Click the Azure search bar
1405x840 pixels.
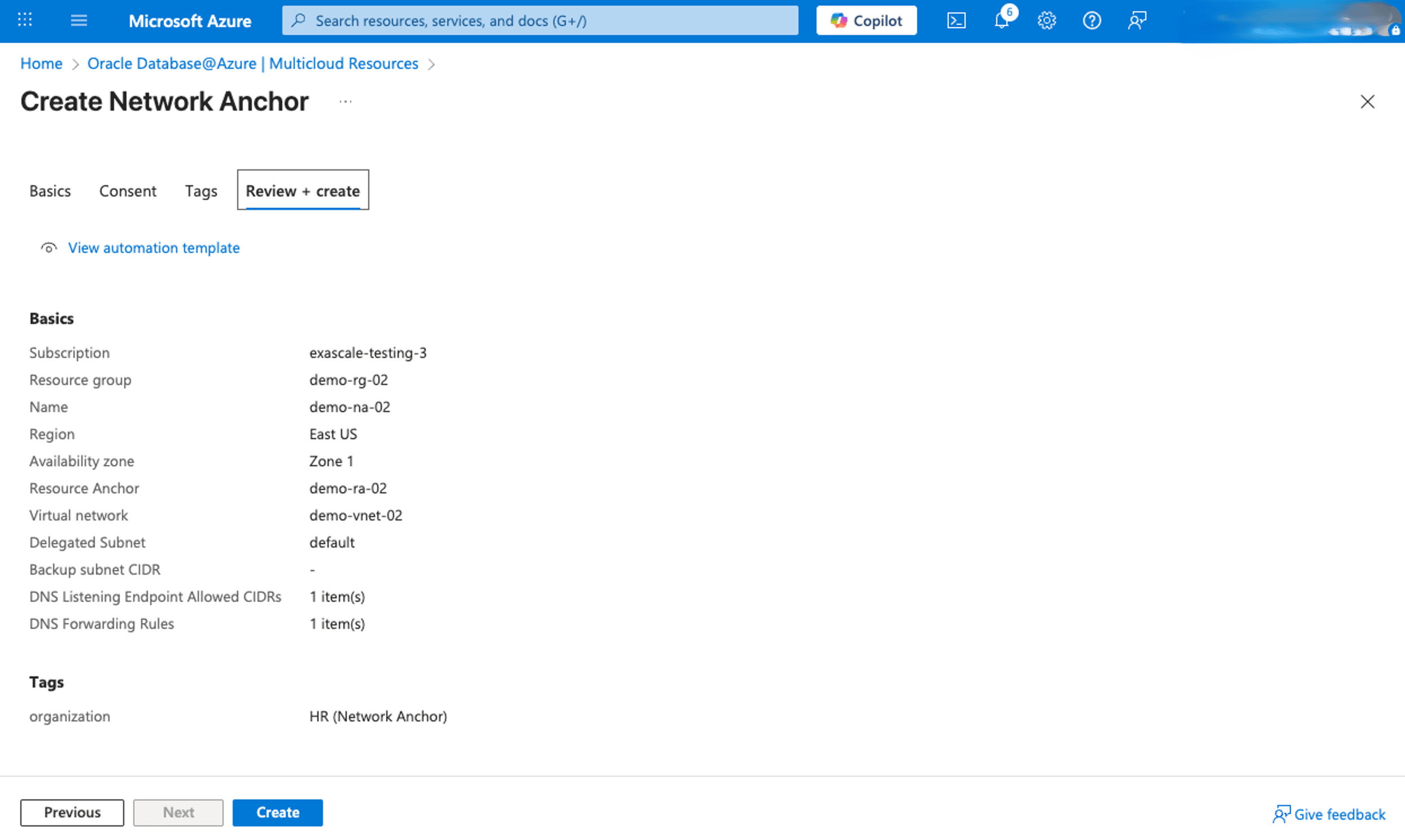[x=538, y=20]
